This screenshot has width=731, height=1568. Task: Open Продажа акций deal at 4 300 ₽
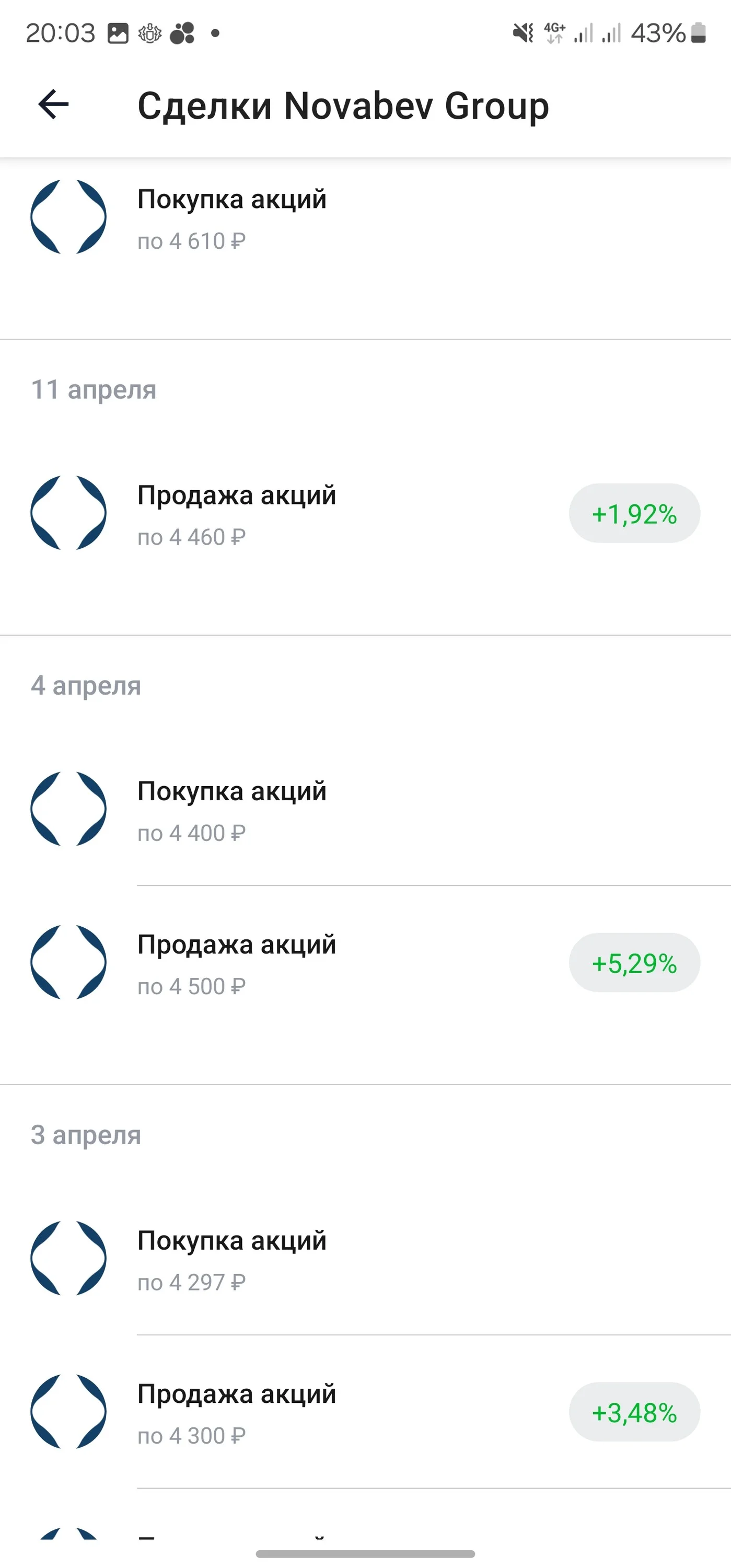click(365, 1412)
